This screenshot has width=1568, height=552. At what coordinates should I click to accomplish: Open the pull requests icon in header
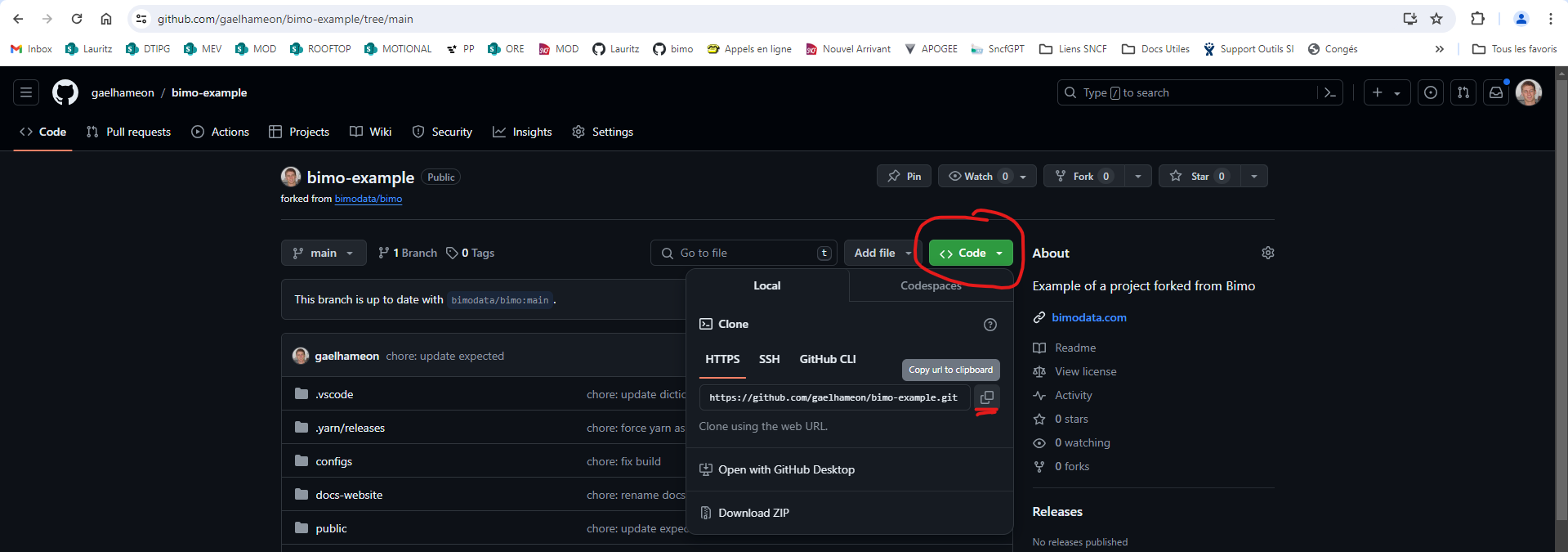[x=1463, y=92]
